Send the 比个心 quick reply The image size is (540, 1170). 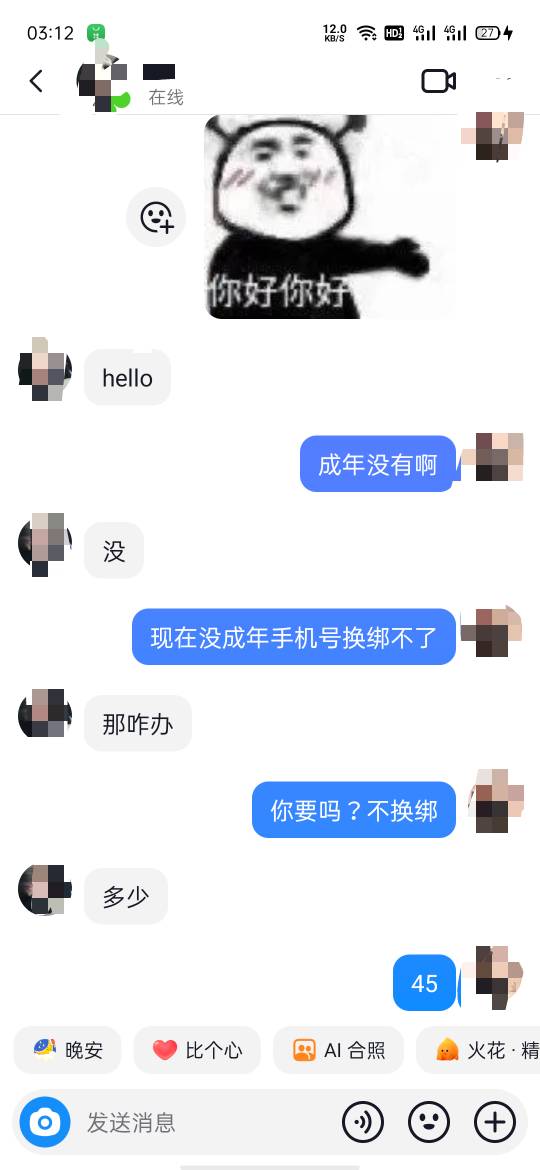pos(197,1050)
